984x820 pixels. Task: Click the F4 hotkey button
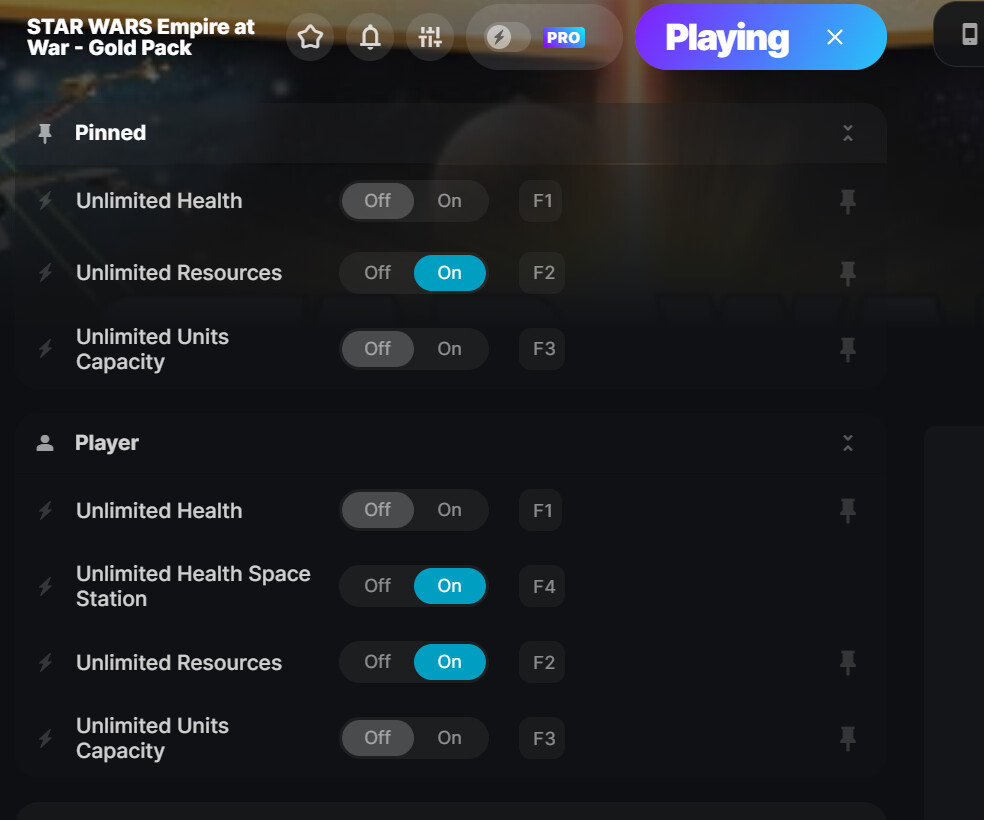(x=542, y=586)
